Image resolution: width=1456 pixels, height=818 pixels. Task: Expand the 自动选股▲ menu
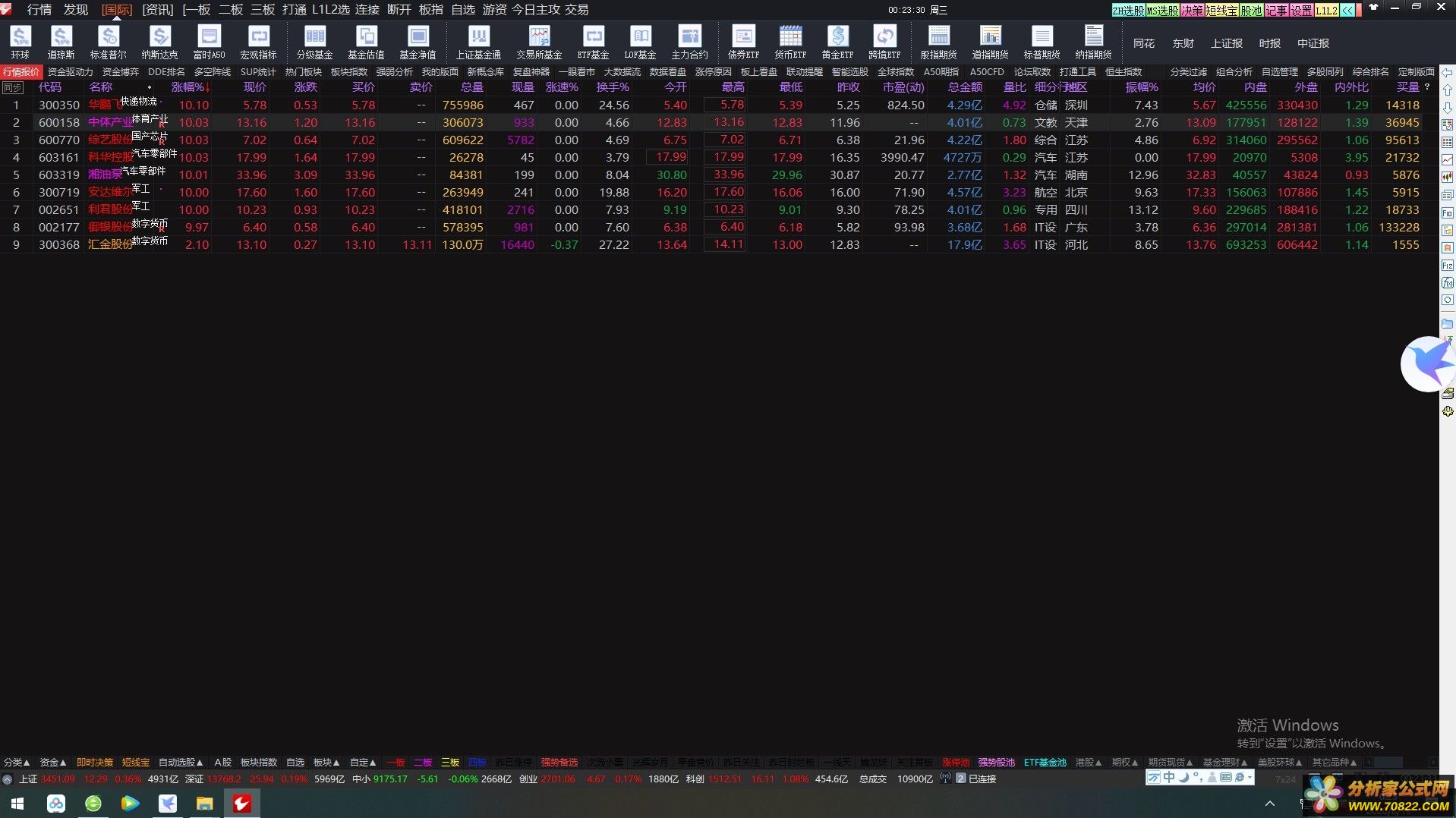pos(181,762)
